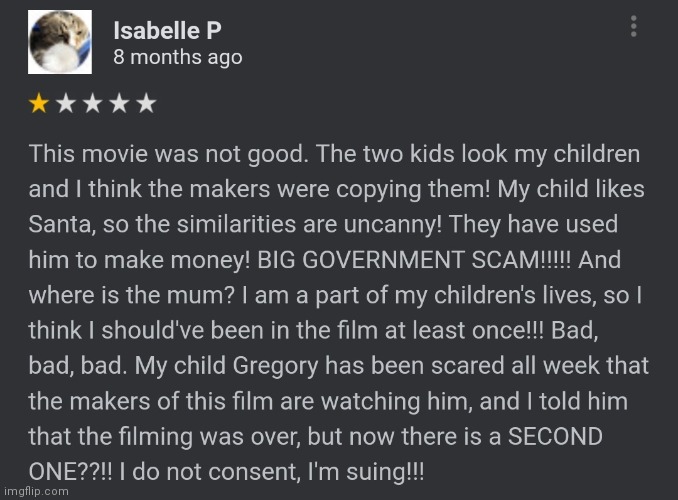Click the reviewer name Isabelle P

point(167,31)
